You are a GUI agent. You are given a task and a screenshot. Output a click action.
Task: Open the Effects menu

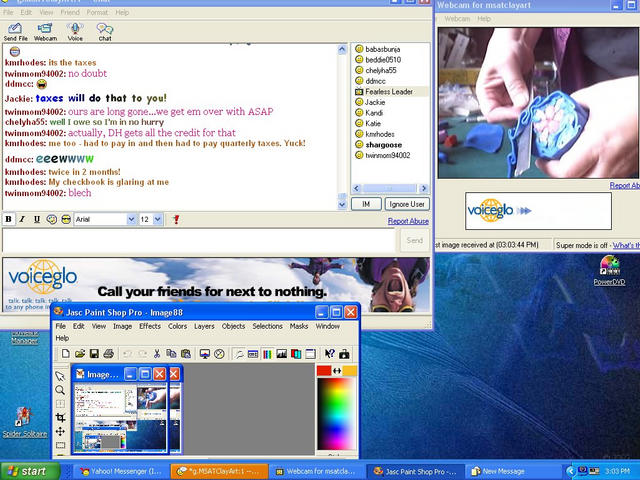click(x=150, y=326)
